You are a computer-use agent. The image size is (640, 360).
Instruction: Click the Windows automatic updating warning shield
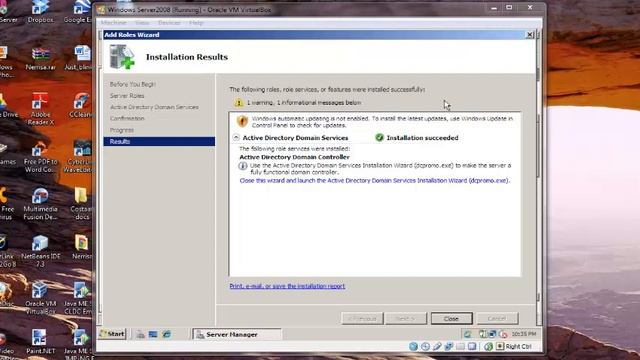[x=242, y=121]
